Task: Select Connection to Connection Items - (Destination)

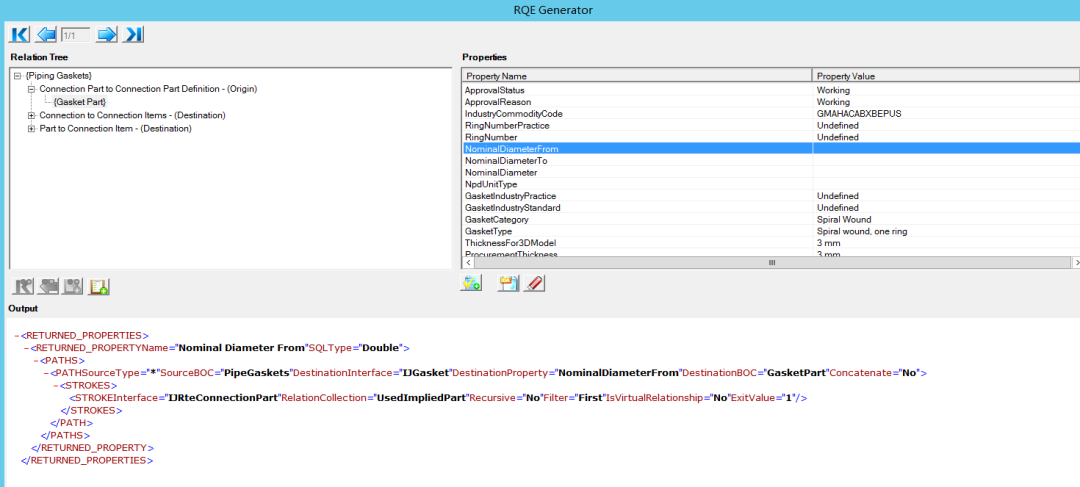Action: pos(132,115)
